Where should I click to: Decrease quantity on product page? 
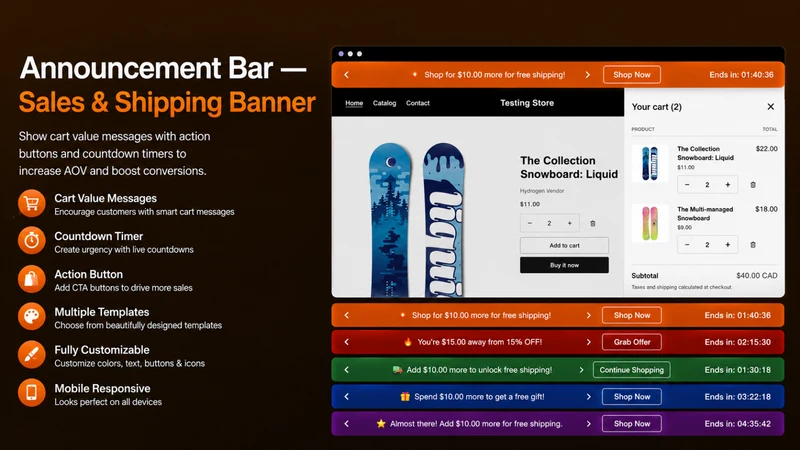[x=530, y=223]
